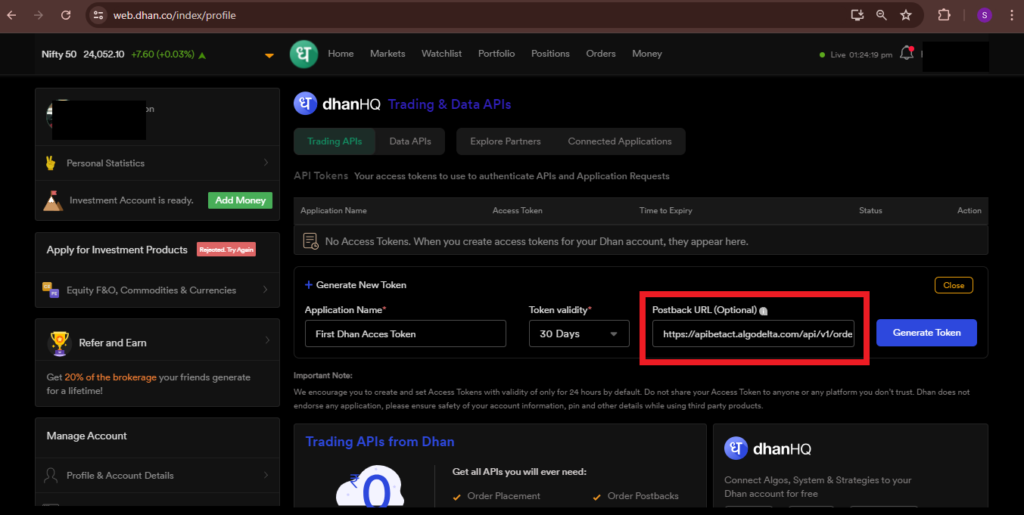
Task: Click the Personal Statistics hand icon
Action: 50,163
